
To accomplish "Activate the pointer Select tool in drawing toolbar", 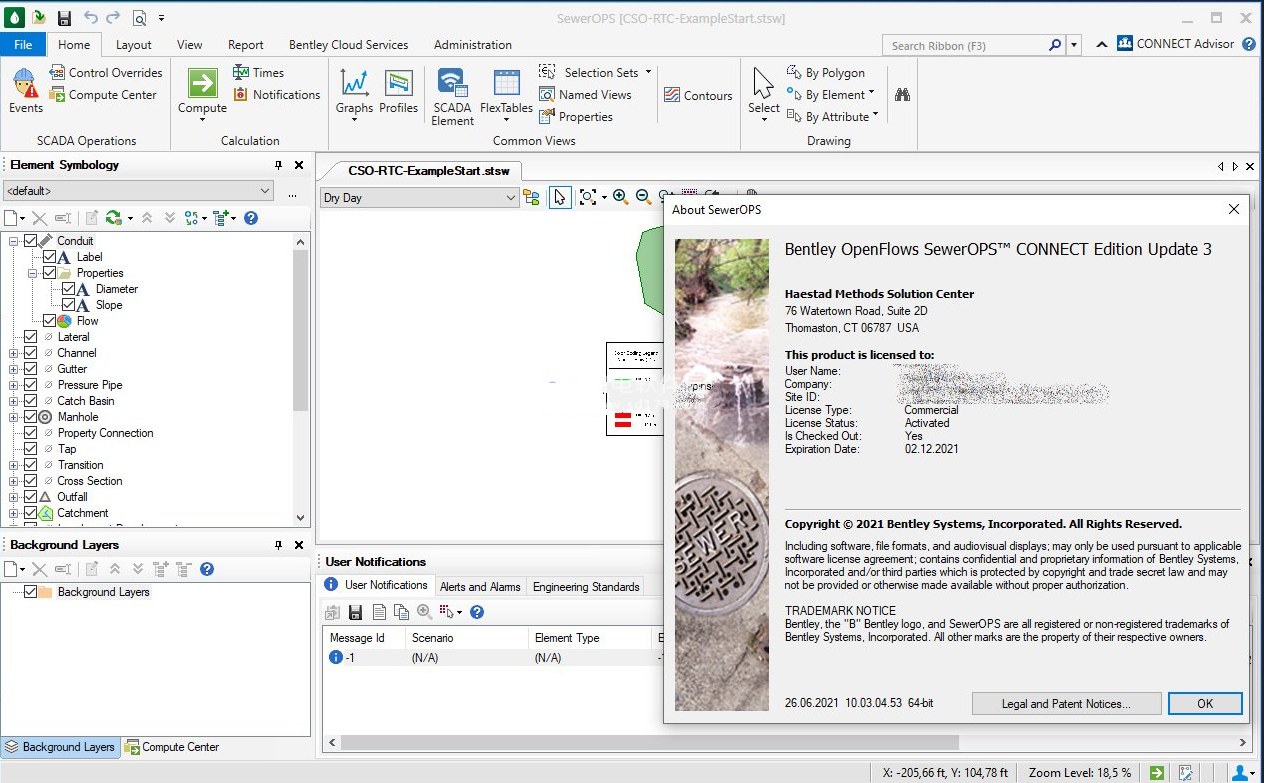I will click(x=560, y=198).
